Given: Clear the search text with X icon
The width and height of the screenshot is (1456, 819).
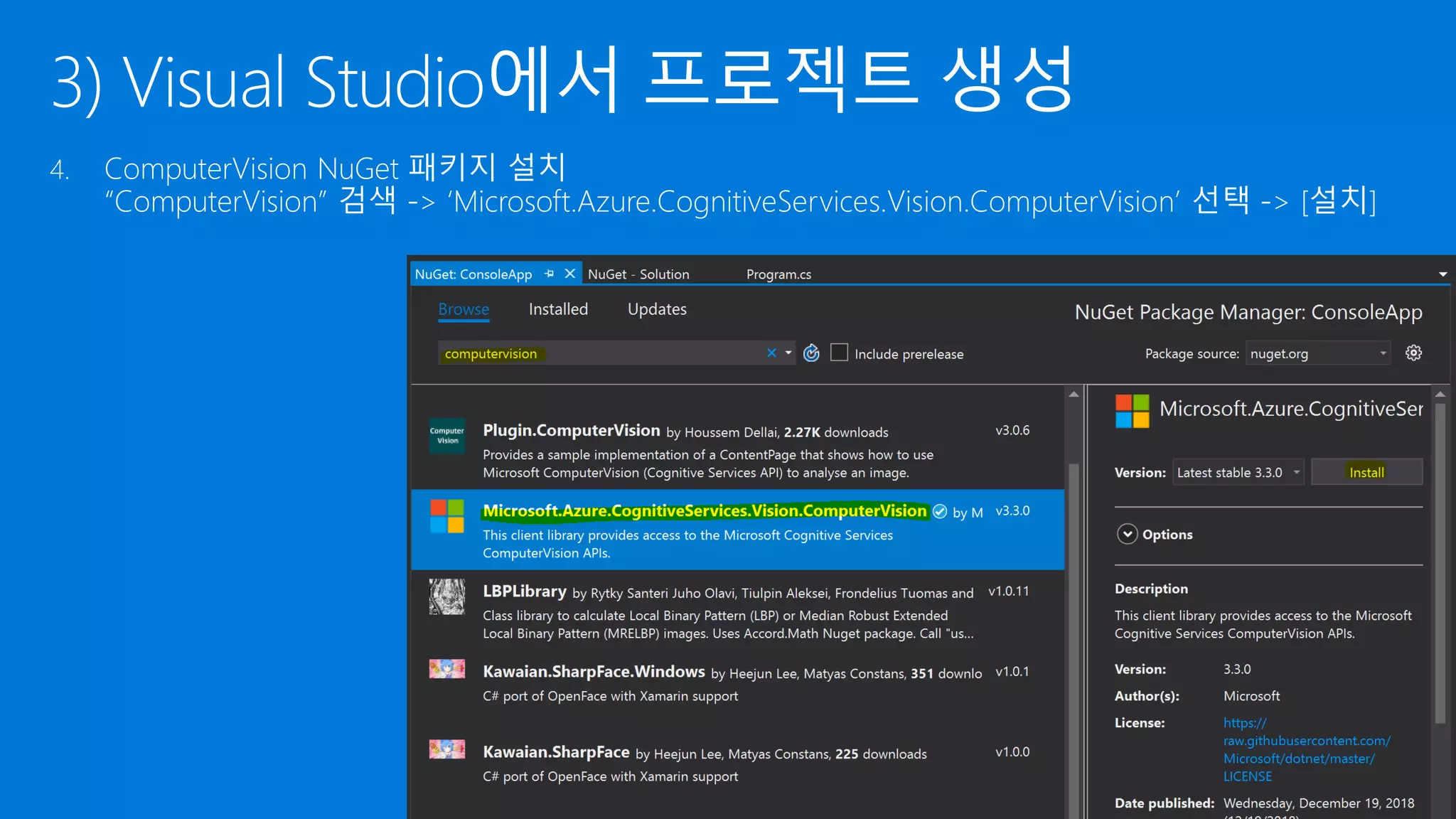Looking at the screenshot, I should (x=771, y=353).
